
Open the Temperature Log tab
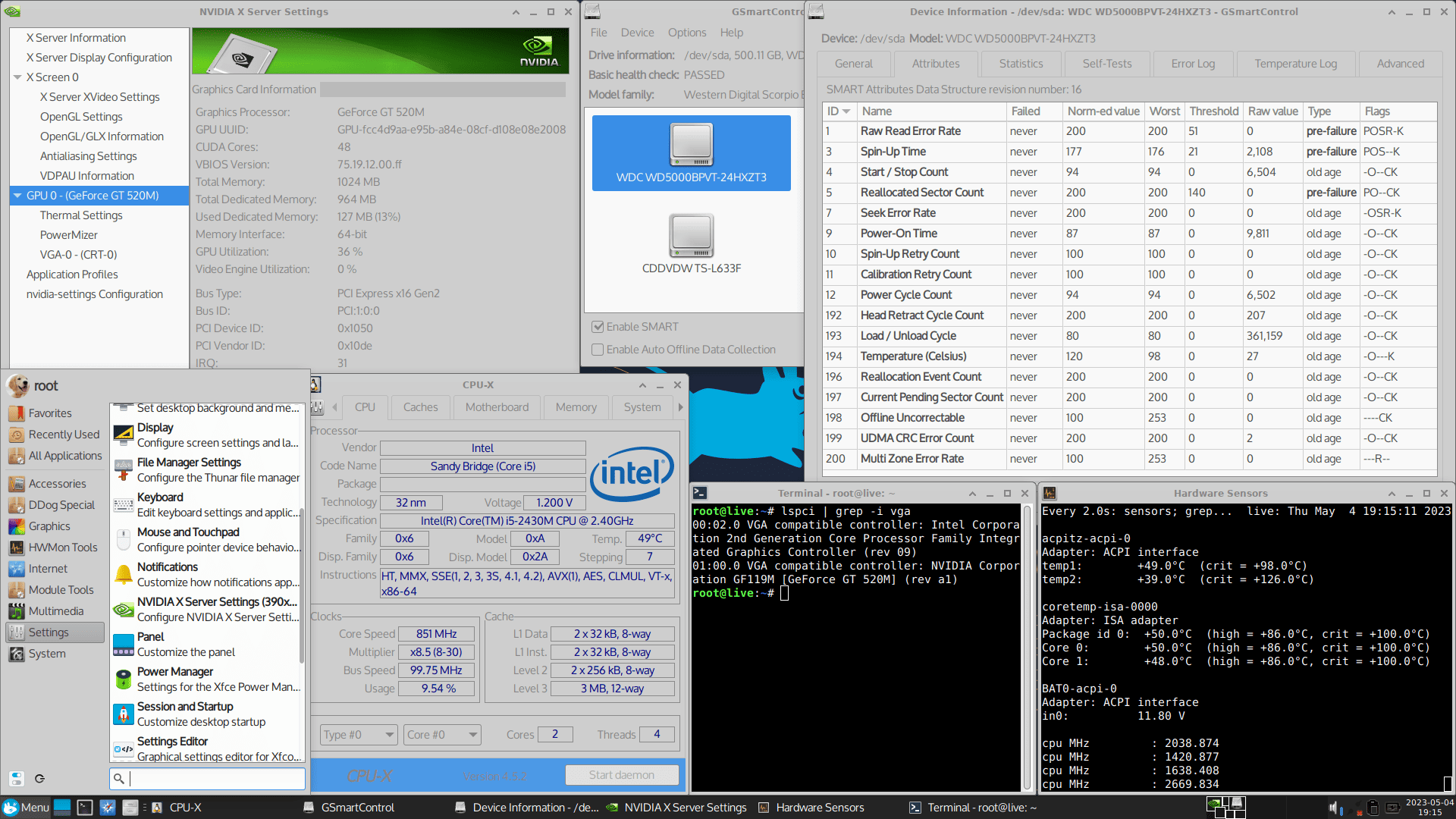[1295, 64]
